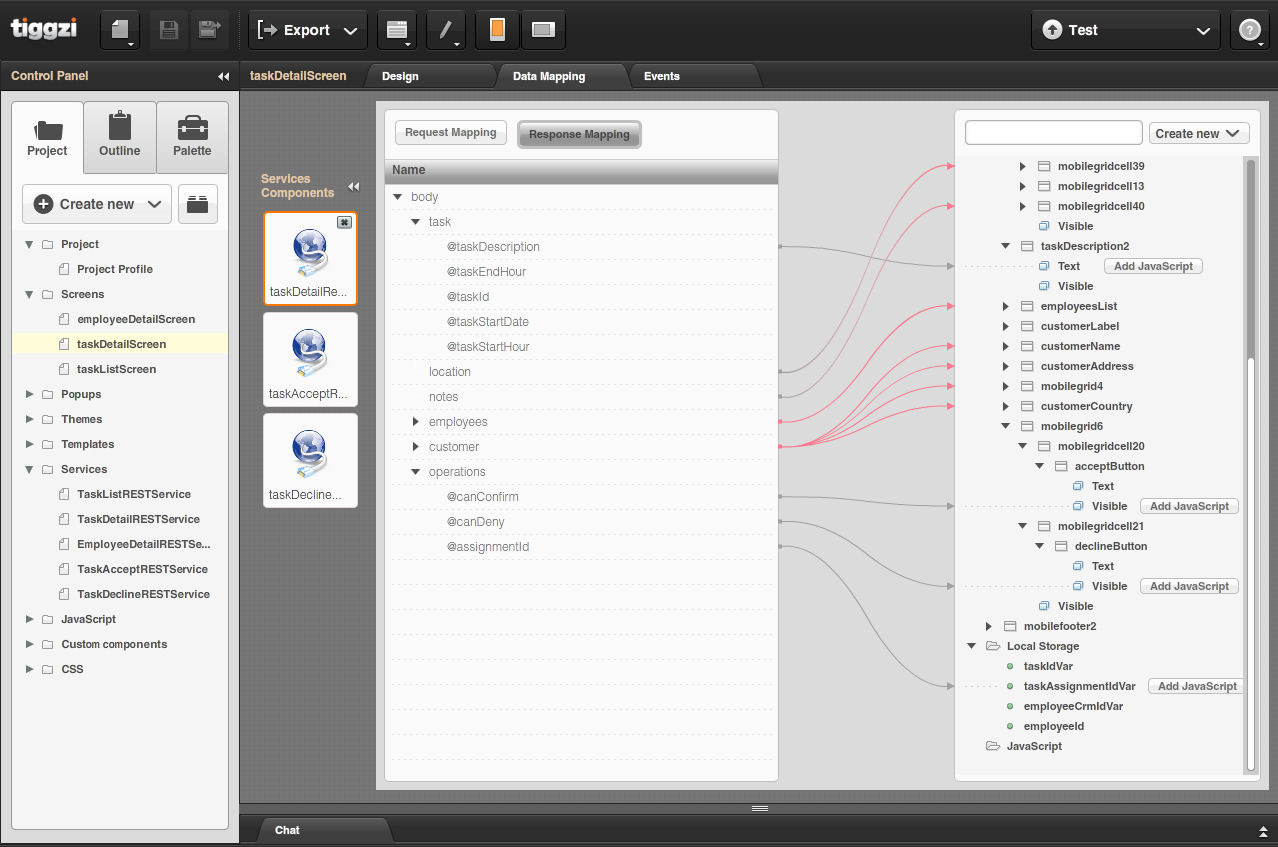
Task: Switch to orange portrait phone view
Action: (x=497, y=30)
